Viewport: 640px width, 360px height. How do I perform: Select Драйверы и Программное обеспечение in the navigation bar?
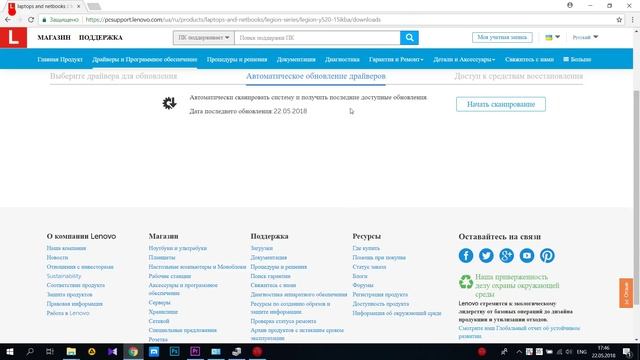[x=144, y=59]
